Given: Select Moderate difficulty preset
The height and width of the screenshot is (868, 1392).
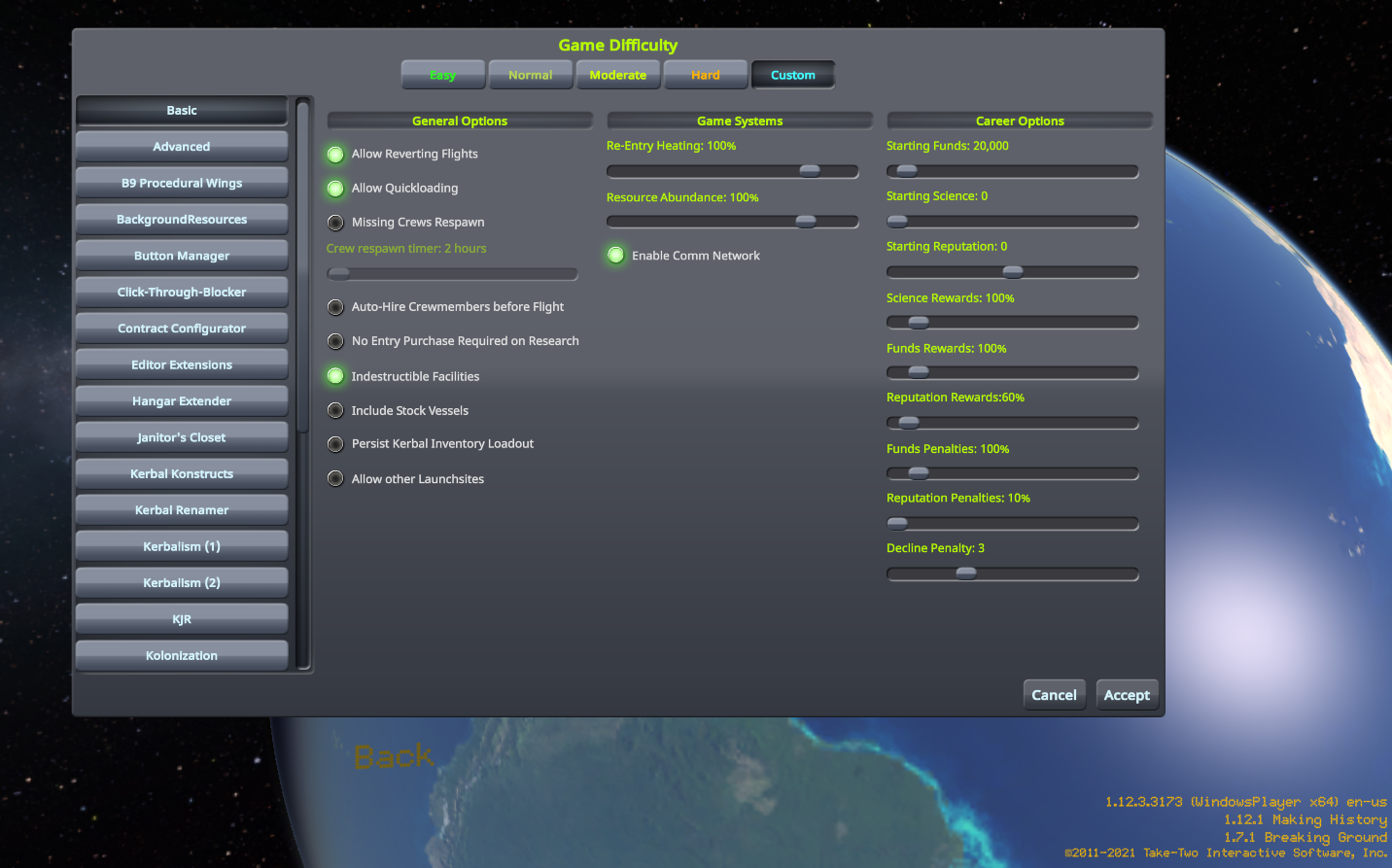Looking at the screenshot, I should (x=618, y=75).
